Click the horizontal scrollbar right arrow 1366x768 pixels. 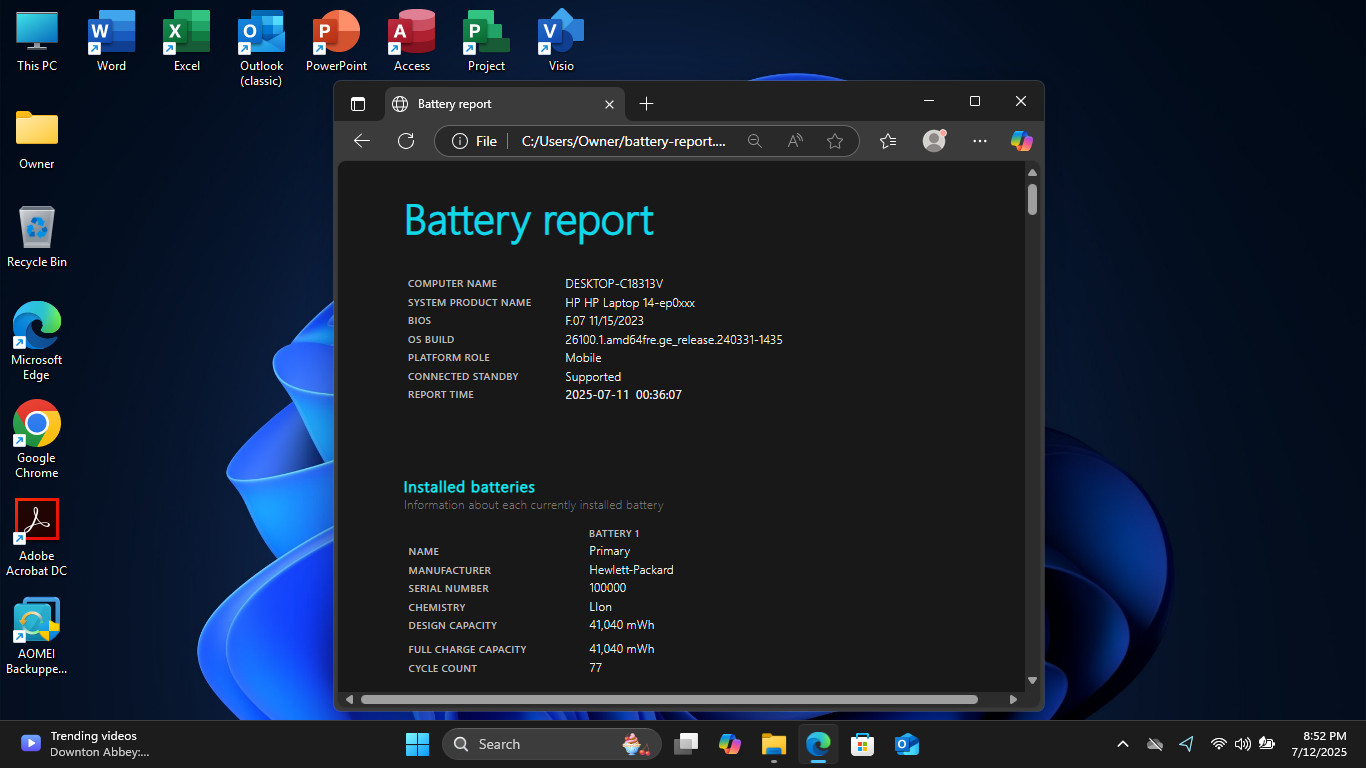pyautogui.click(x=1013, y=699)
